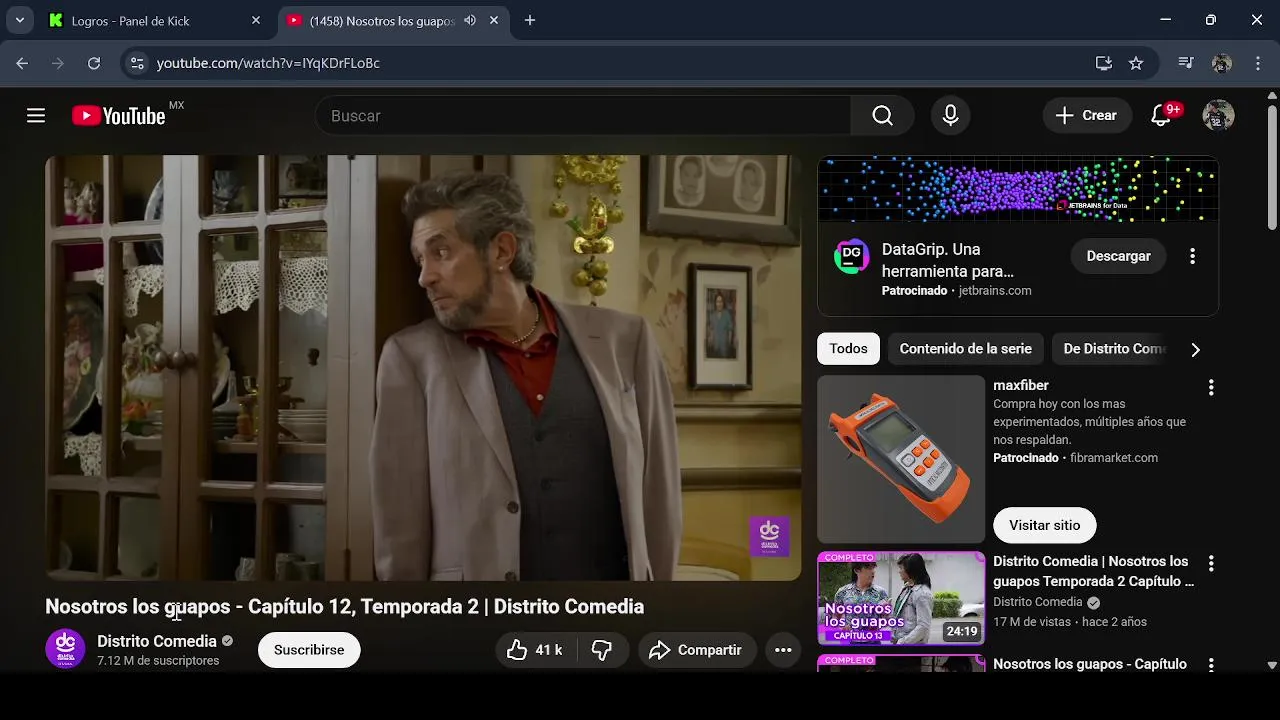Dislike the video with thumbs down
The height and width of the screenshot is (720, 1280).
pos(601,650)
